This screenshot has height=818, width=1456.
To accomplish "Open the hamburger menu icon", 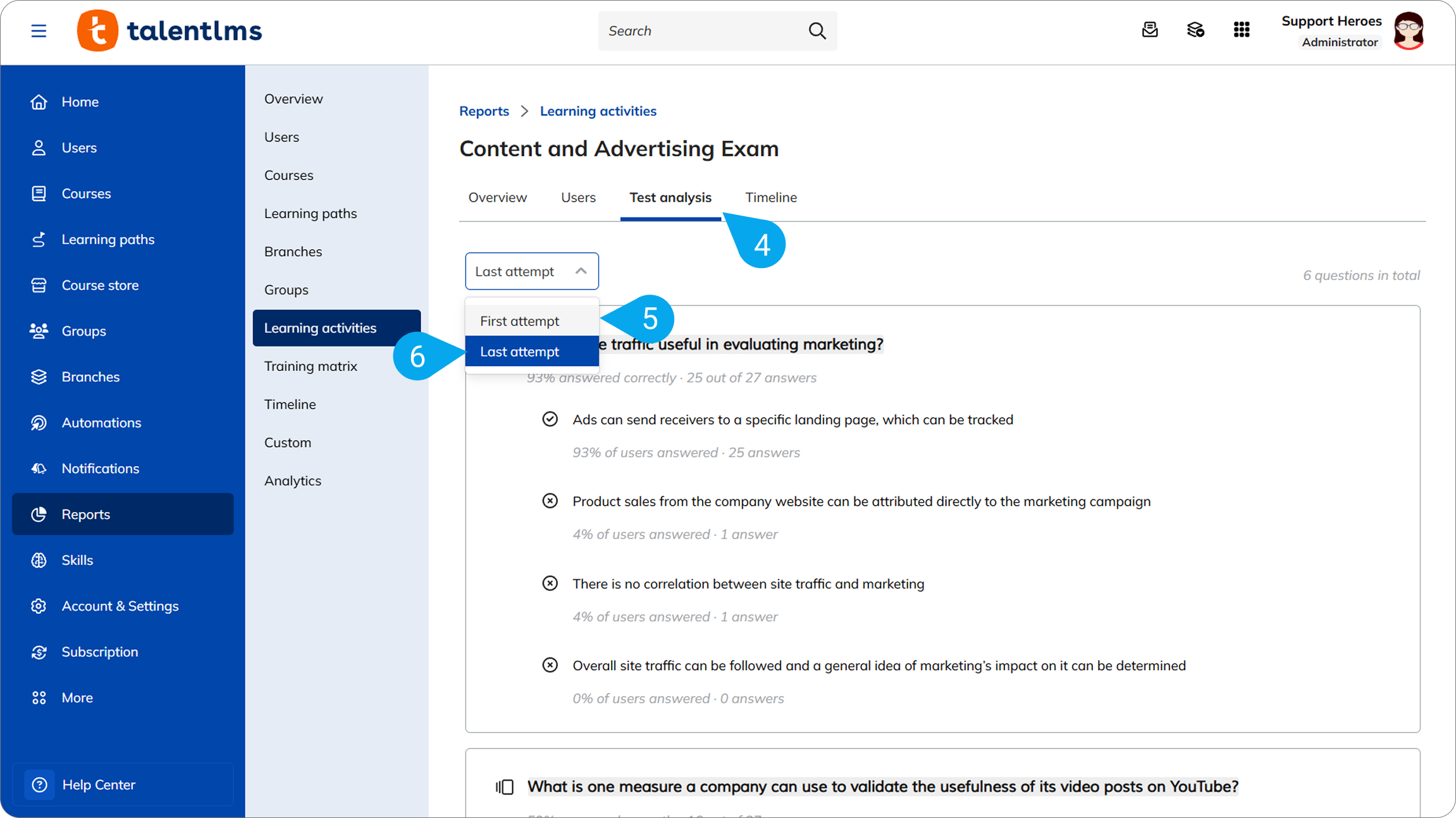I will 39,30.
